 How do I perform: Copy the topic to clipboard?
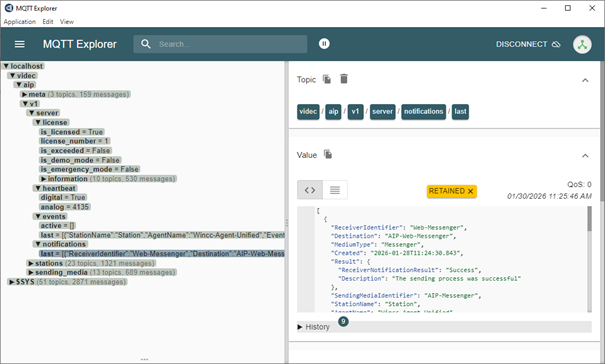(x=327, y=79)
